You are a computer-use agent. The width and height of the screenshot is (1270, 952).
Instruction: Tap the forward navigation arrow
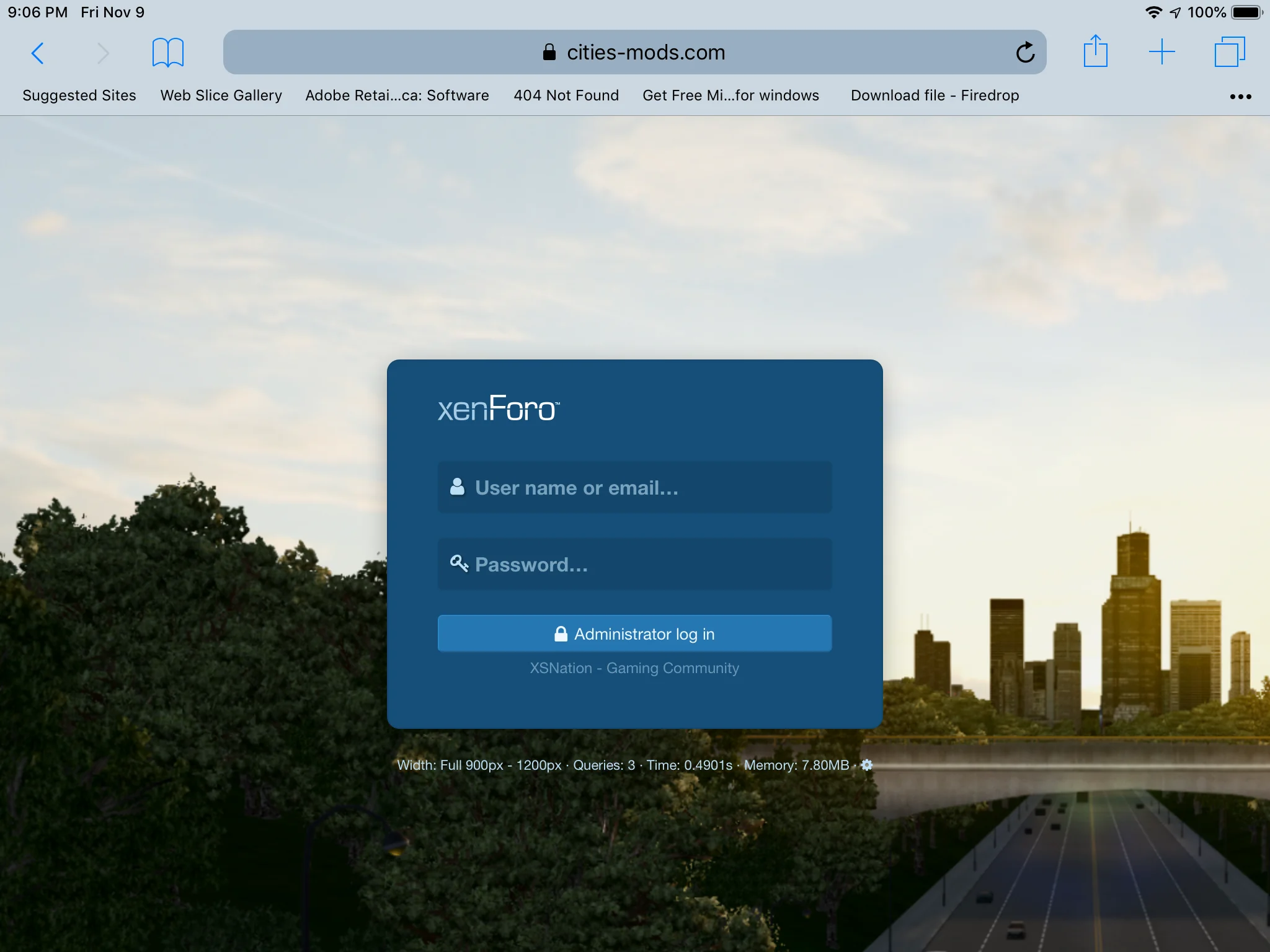(103, 53)
